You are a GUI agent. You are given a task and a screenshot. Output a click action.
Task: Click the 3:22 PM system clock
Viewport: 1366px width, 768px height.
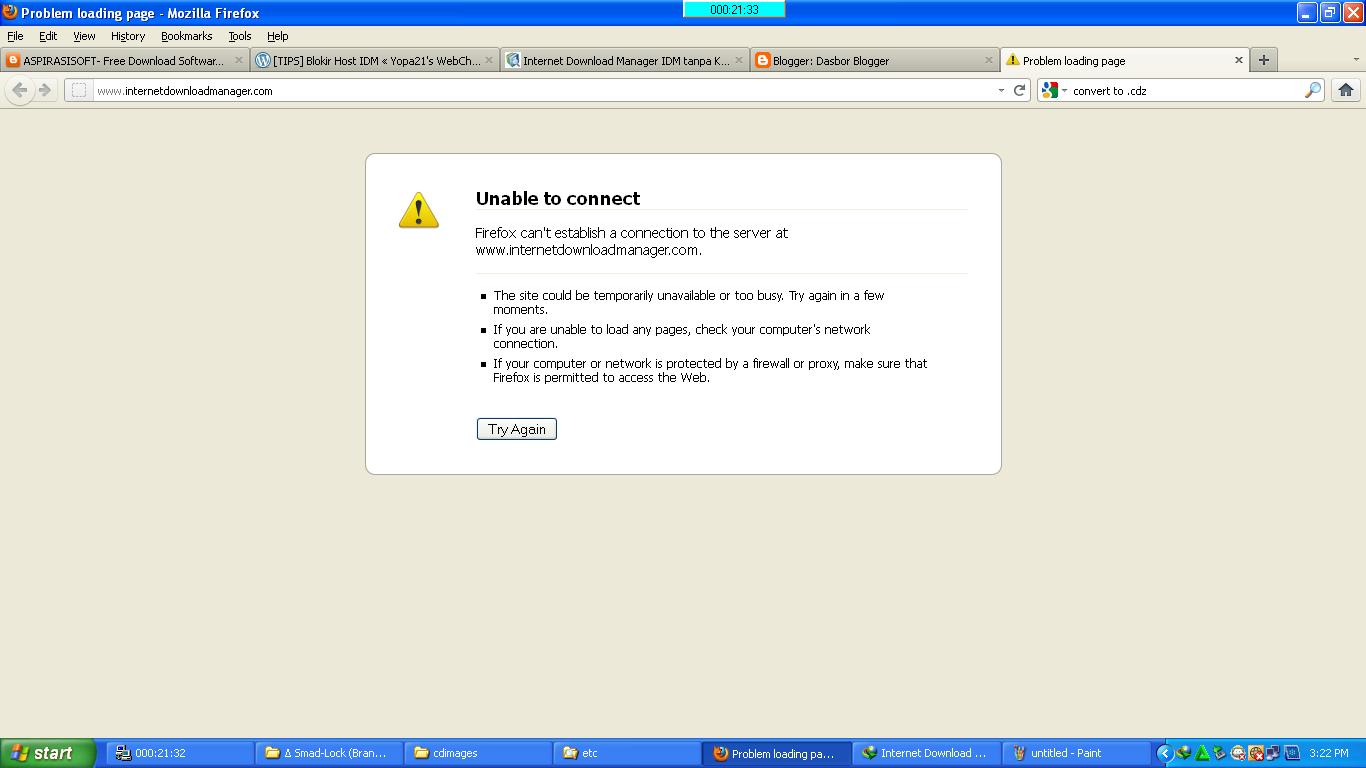1328,753
